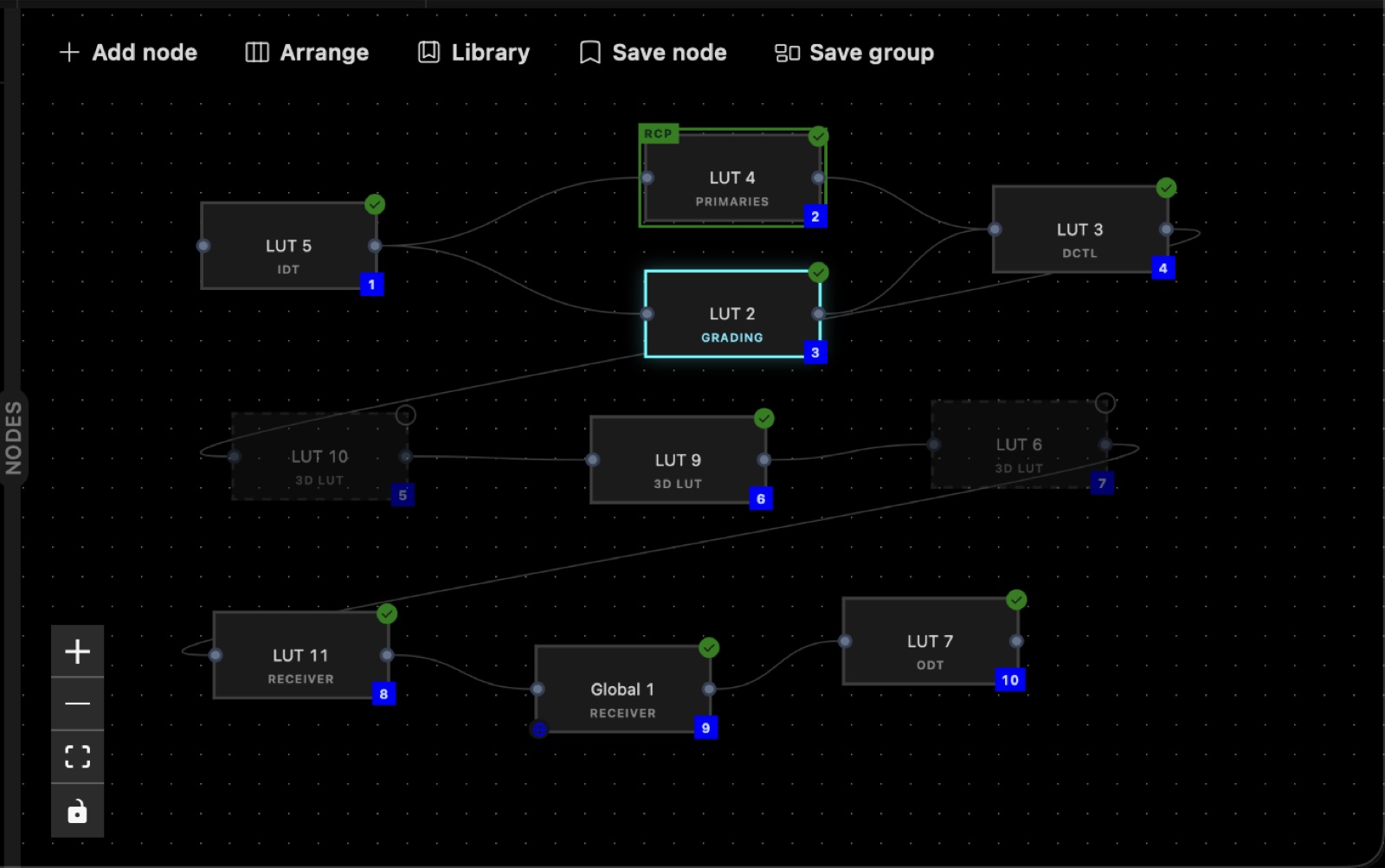Image resolution: width=1385 pixels, height=868 pixels.
Task: Enable the LUT 6 node with its circle
Action: [1105, 403]
